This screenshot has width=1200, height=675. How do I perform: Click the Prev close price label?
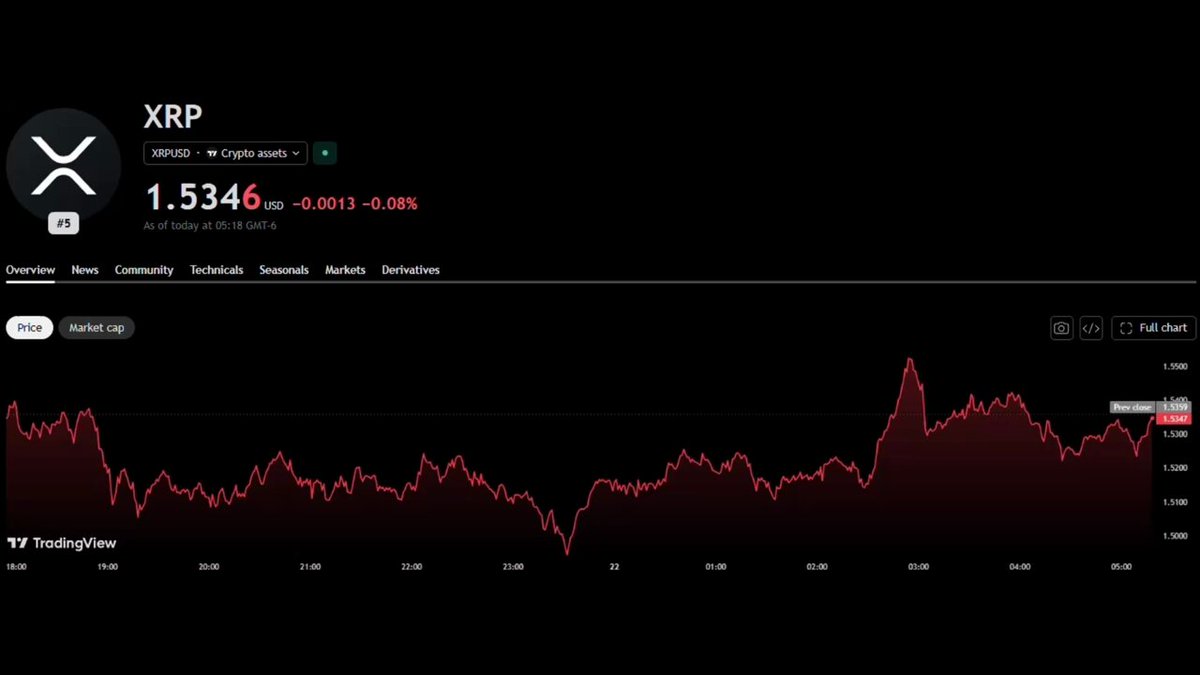[x=1133, y=407]
